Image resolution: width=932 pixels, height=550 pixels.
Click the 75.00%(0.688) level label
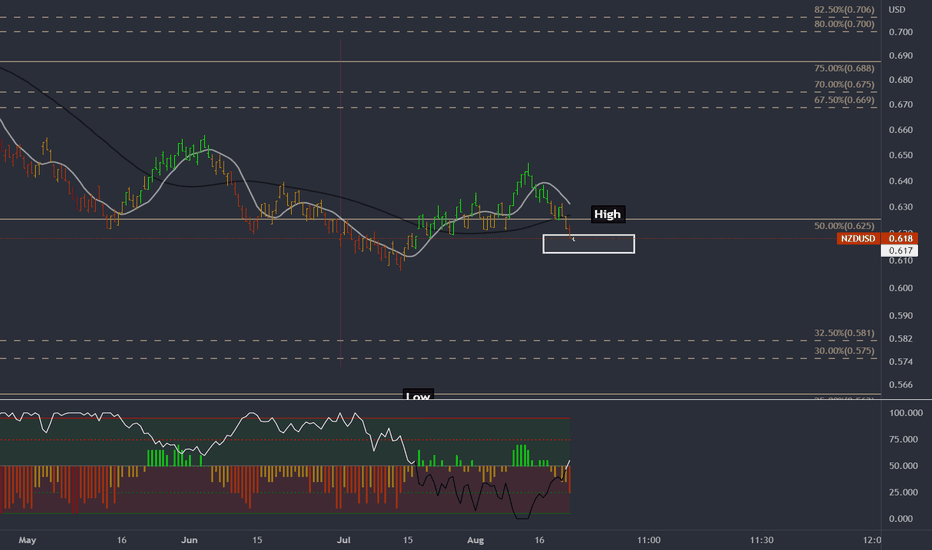pos(844,69)
